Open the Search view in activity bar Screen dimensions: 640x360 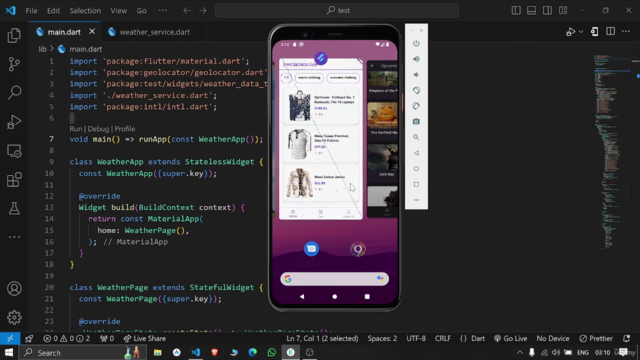[x=14, y=93]
